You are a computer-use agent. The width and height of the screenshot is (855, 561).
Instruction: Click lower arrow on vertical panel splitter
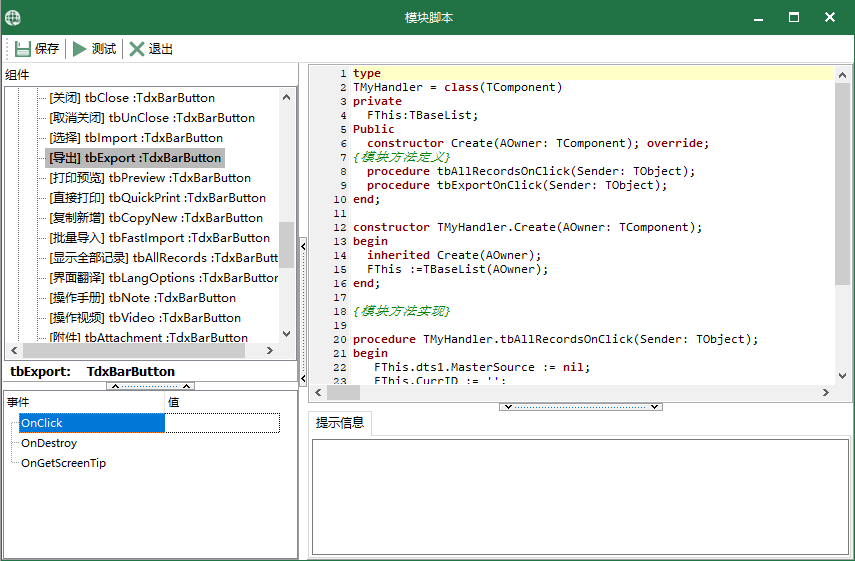pos(303,378)
